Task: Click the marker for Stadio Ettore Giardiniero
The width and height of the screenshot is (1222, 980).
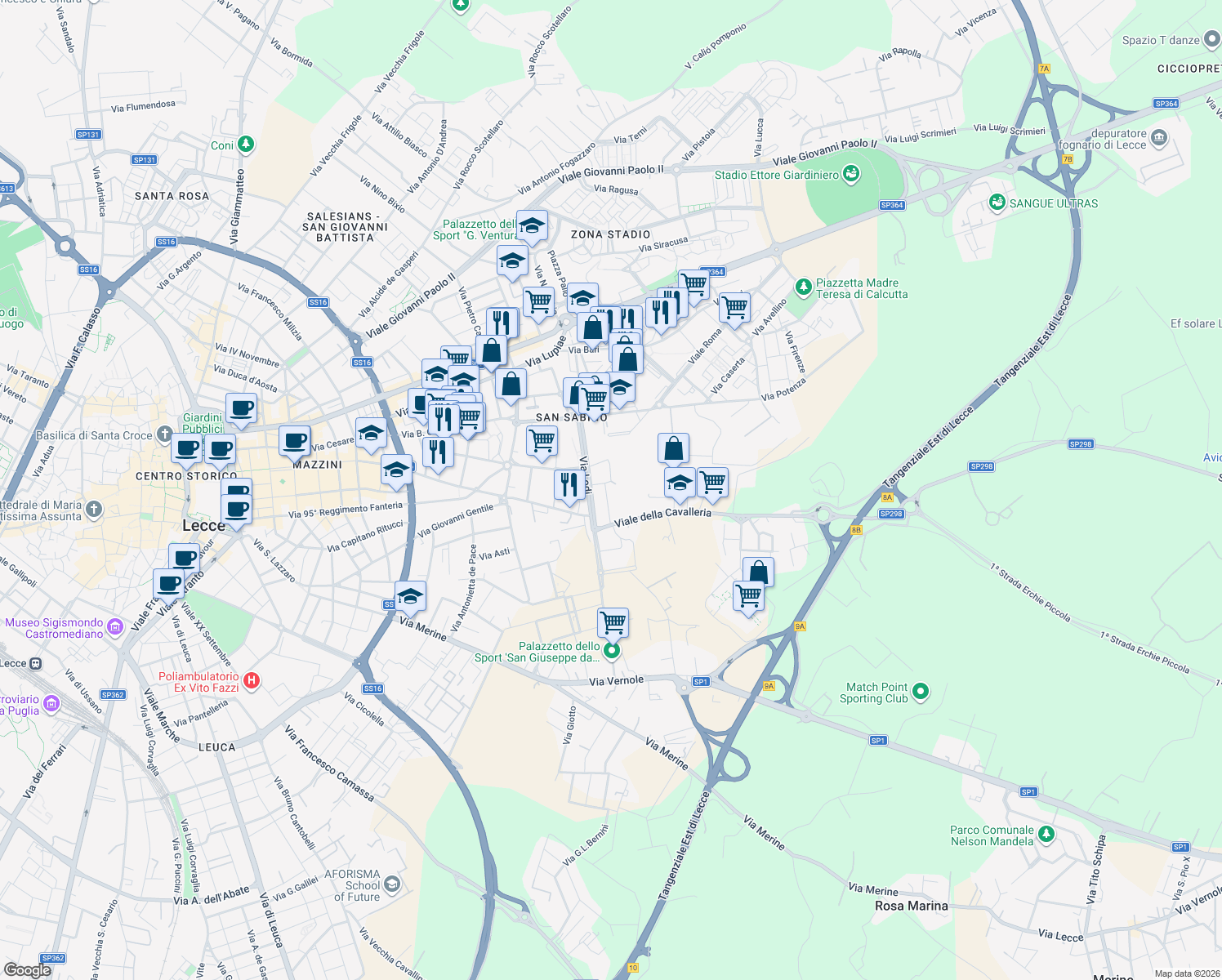Action: [x=850, y=175]
